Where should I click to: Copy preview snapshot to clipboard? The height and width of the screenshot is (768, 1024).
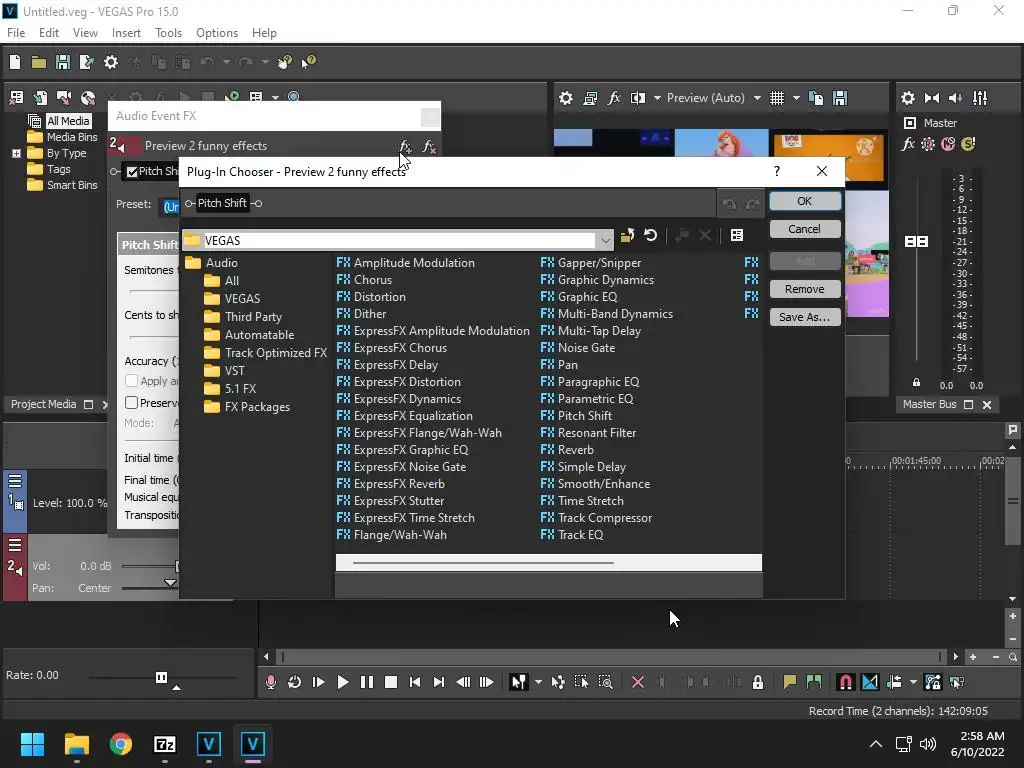coord(816,98)
